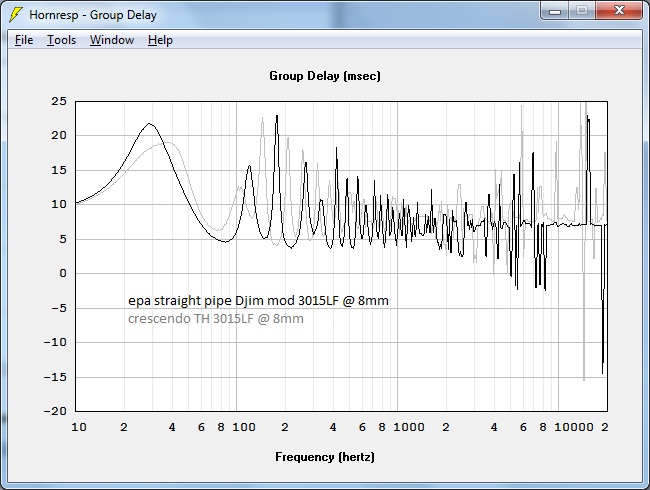
Task: Click the -20 value on the vertical axis
Action: pos(55,411)
